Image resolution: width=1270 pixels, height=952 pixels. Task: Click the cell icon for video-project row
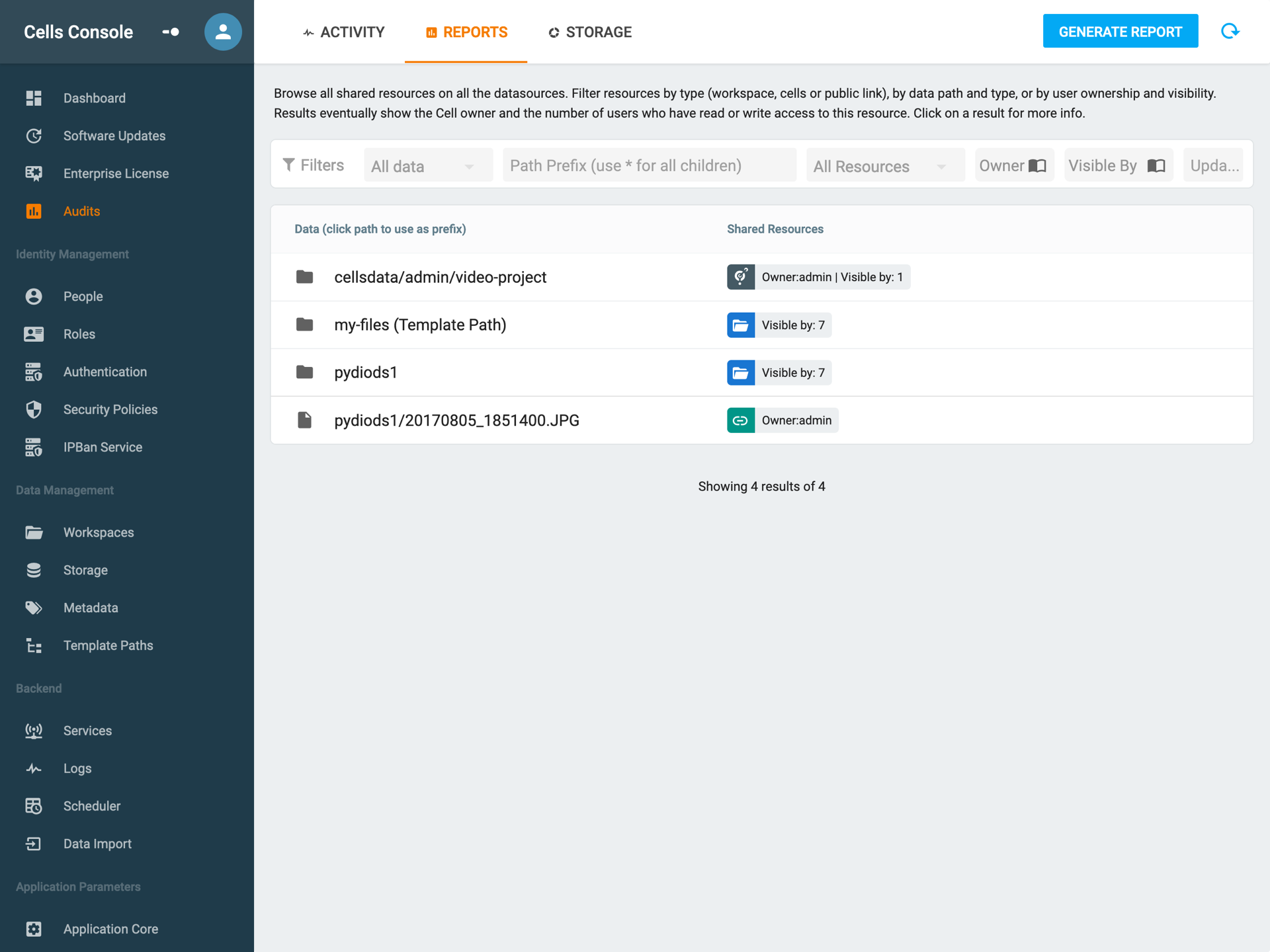741,277
